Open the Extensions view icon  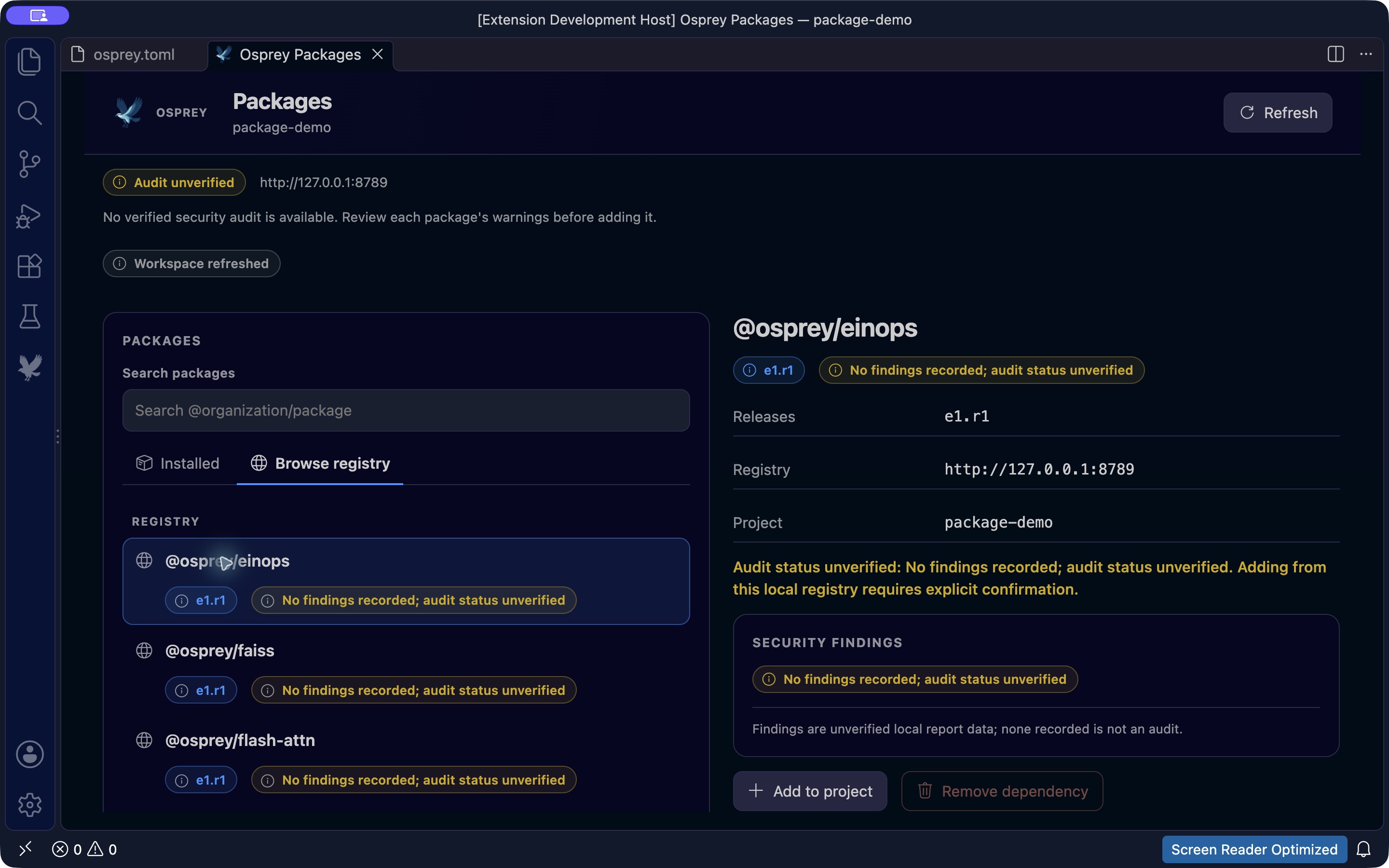tap(29, 266)
